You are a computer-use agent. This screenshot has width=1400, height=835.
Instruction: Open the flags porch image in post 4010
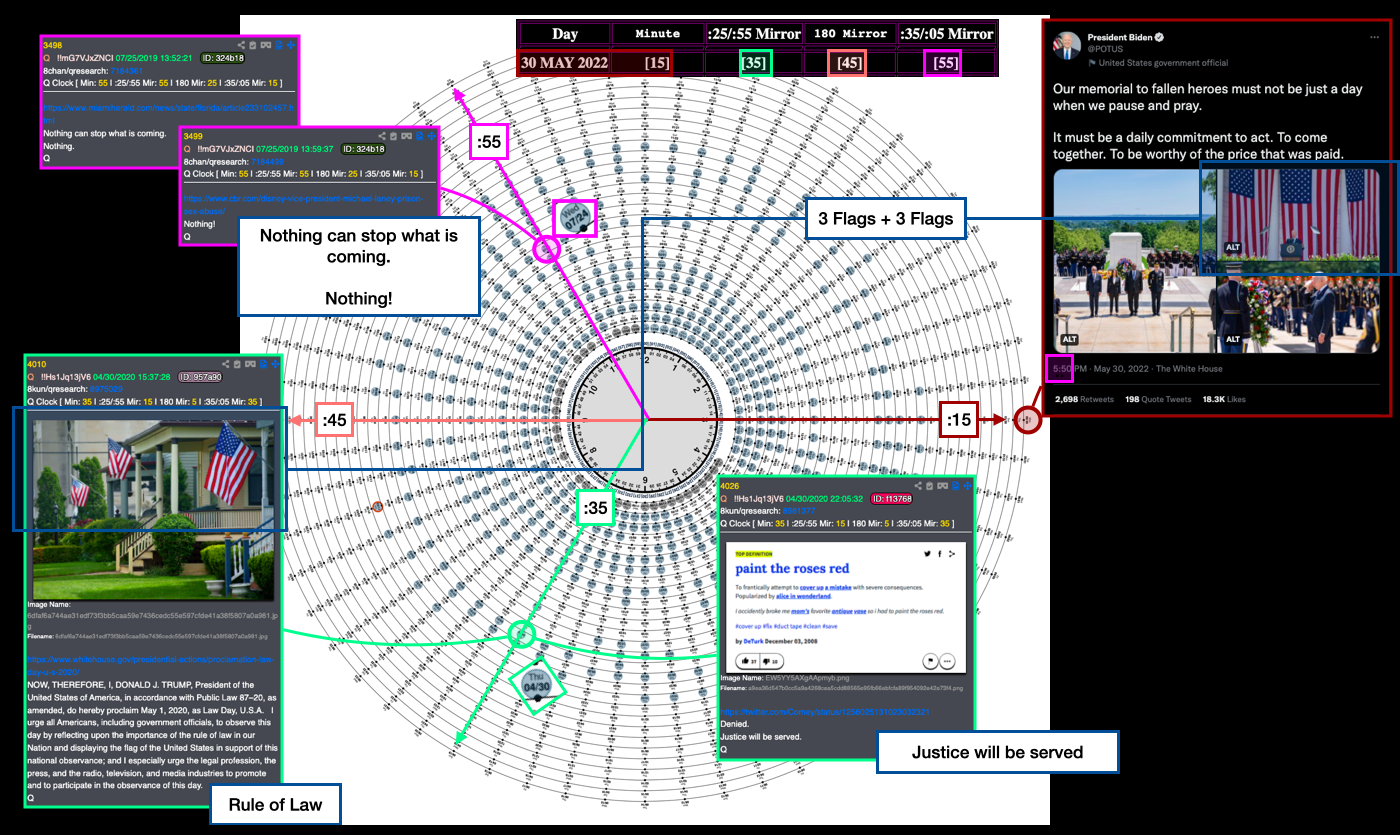click(x=153, y=510)
